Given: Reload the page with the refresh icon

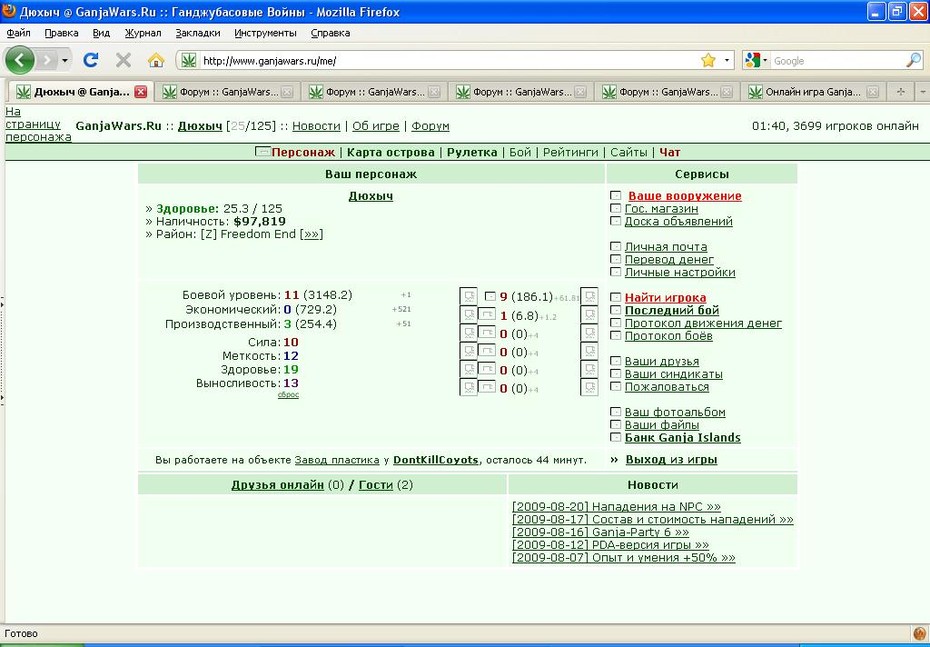Looking at the screenshot, I should (x=91, y=60).
